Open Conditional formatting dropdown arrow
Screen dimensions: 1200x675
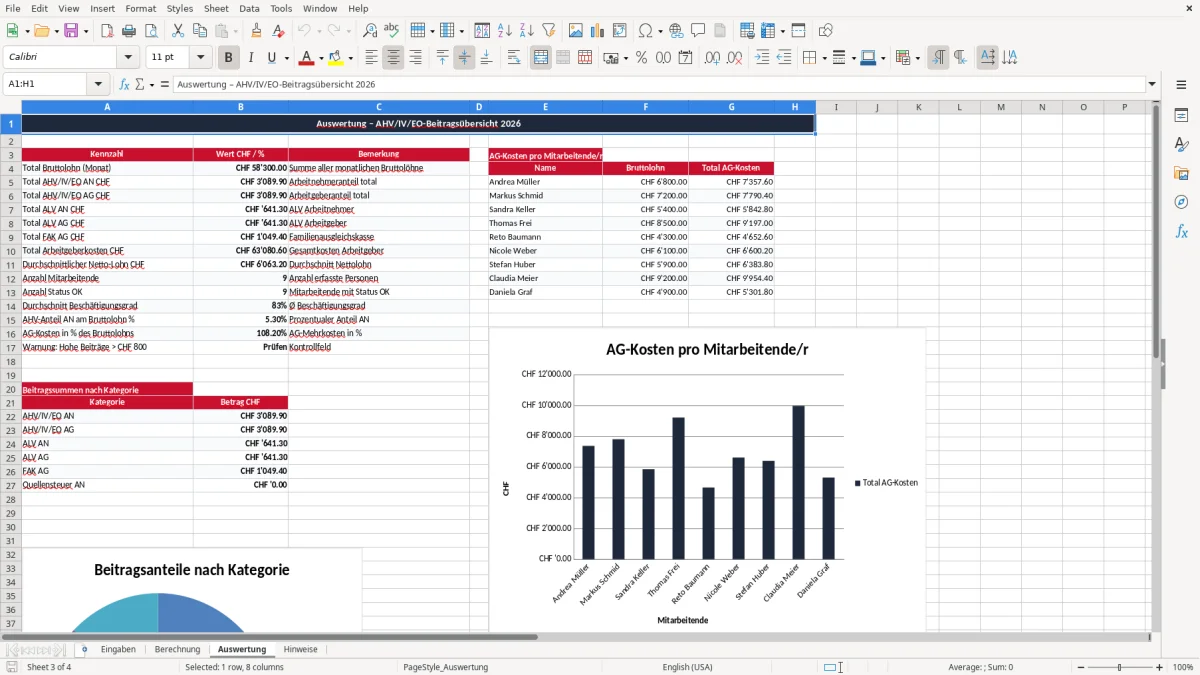917,58
